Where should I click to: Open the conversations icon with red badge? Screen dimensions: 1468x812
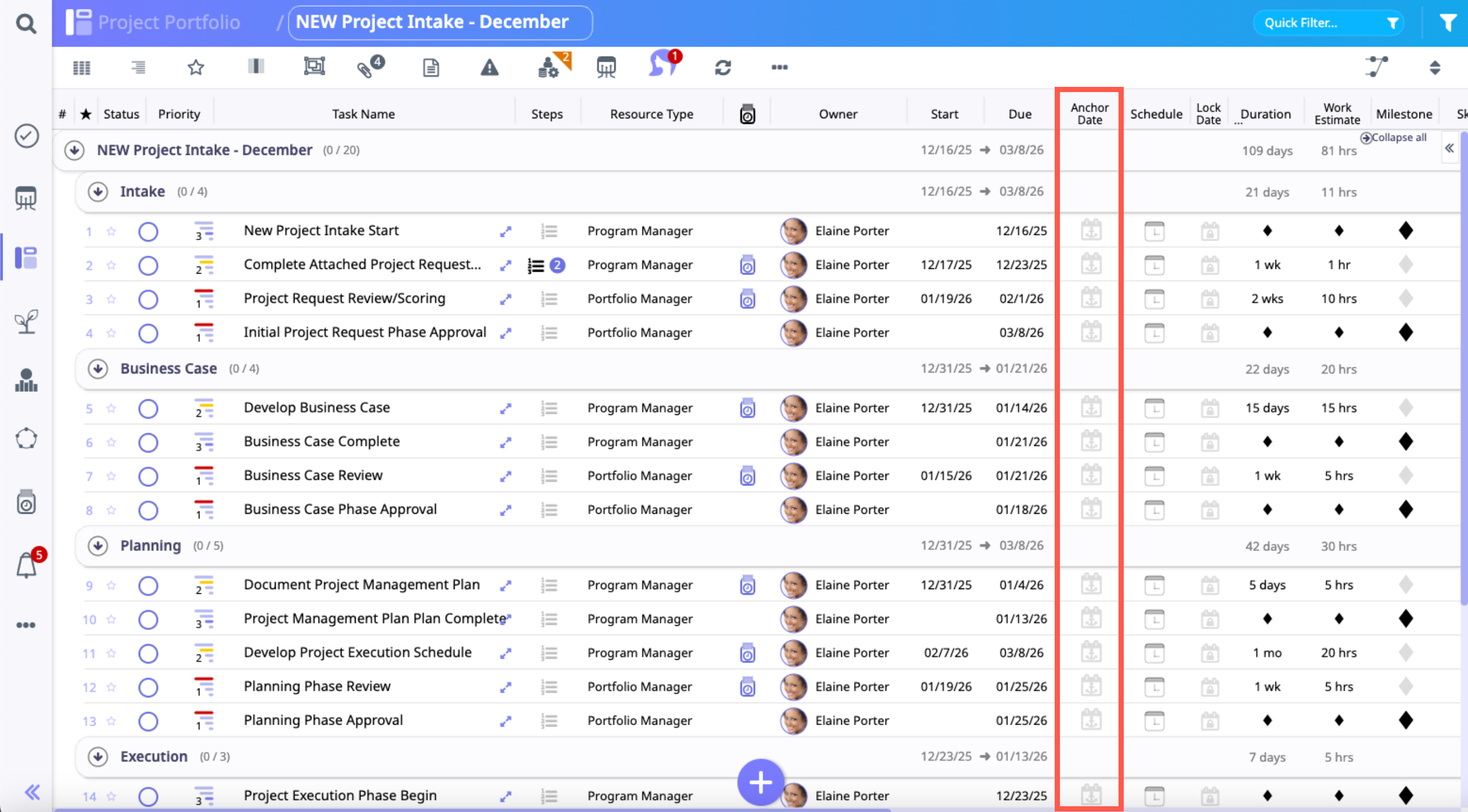coord(662,65)
